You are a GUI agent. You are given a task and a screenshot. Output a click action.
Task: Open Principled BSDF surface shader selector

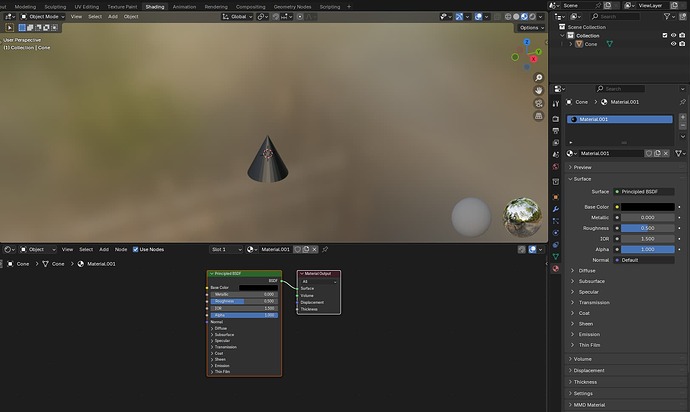644,192
